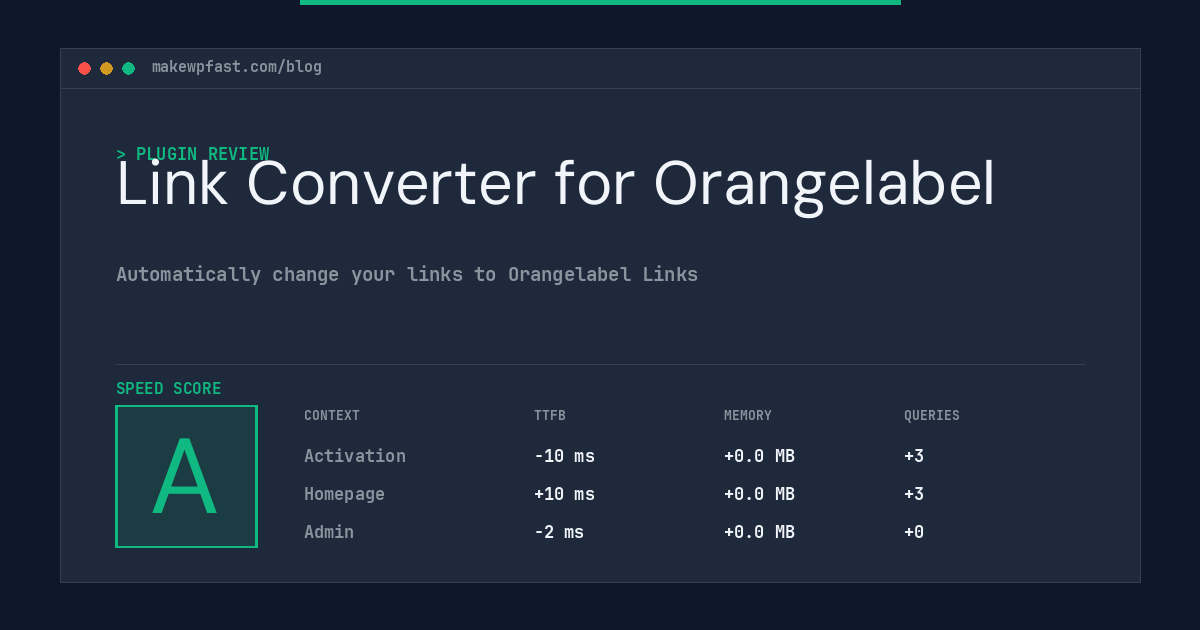
Task: Click the Admin row label
Action: pyautogui.click(x=329, y=532)
